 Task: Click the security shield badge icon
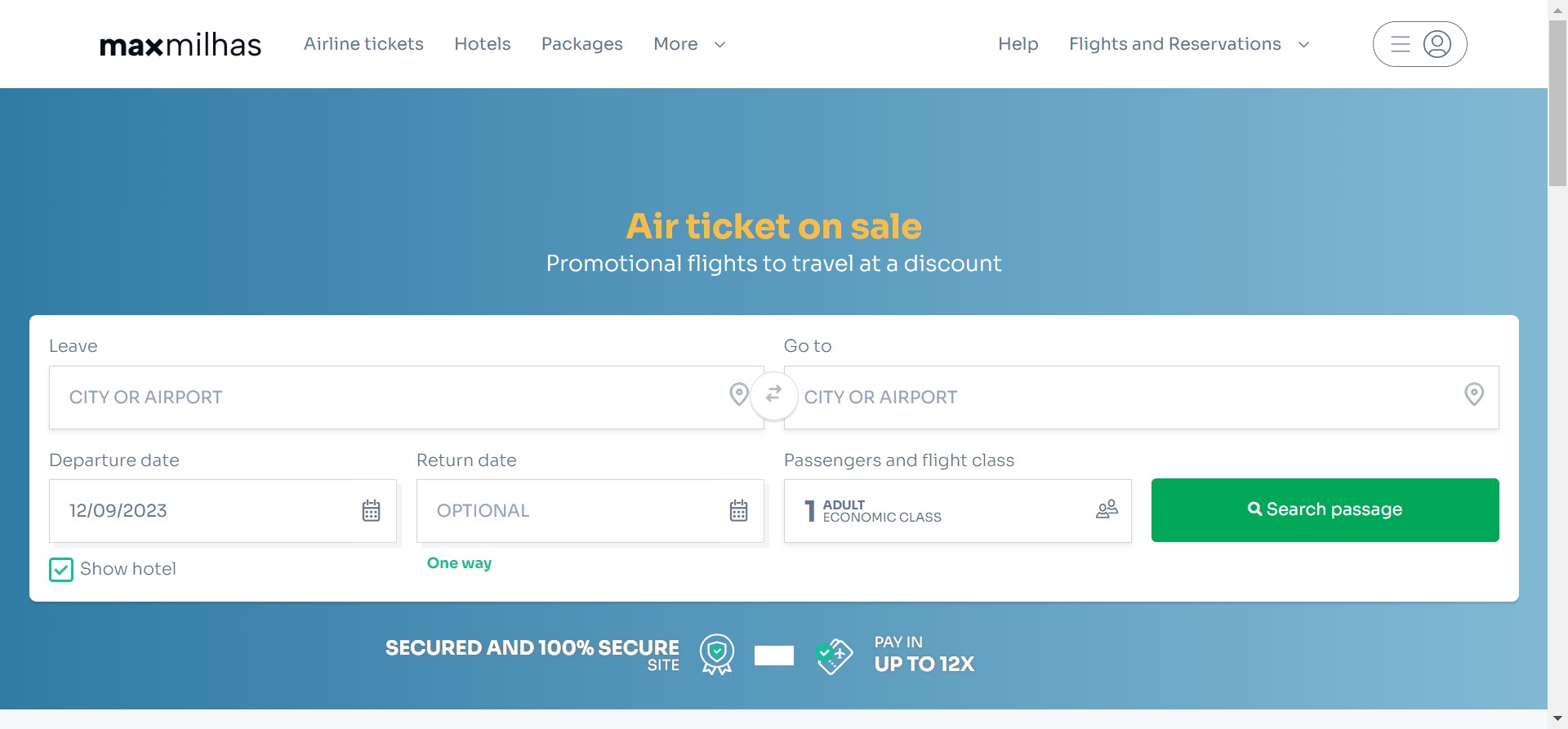pyautogui.click(x=717, y=655)
